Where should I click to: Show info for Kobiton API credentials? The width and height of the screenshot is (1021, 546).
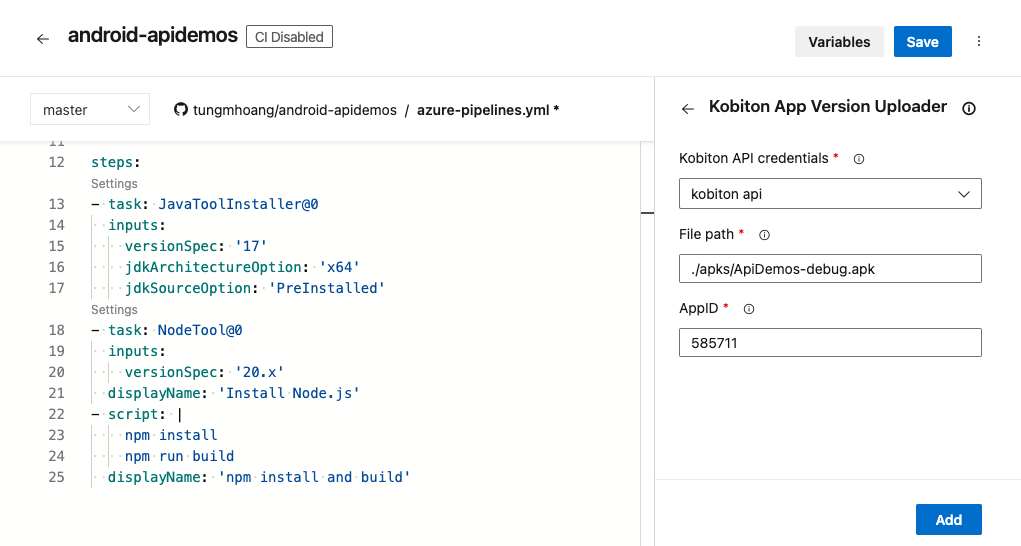[859, 159]
